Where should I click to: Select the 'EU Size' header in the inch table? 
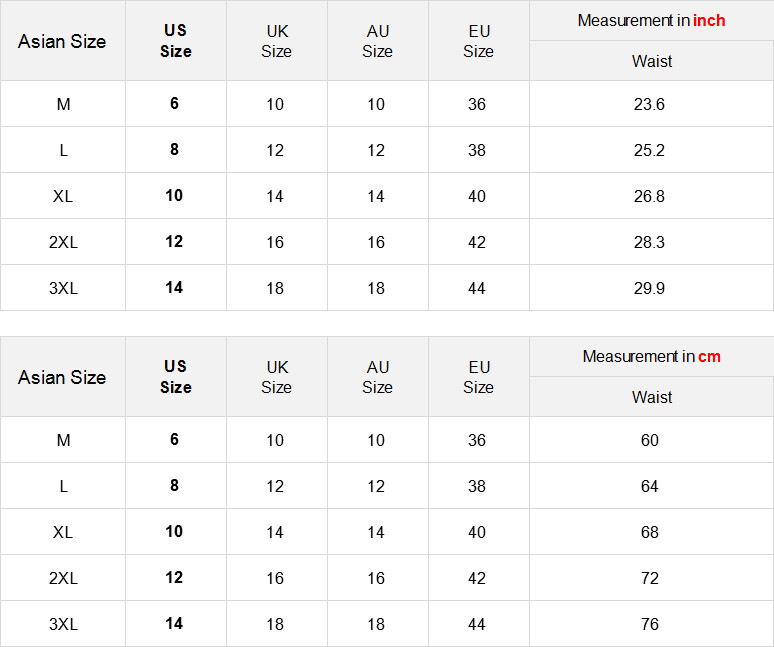tap(478, 42)
